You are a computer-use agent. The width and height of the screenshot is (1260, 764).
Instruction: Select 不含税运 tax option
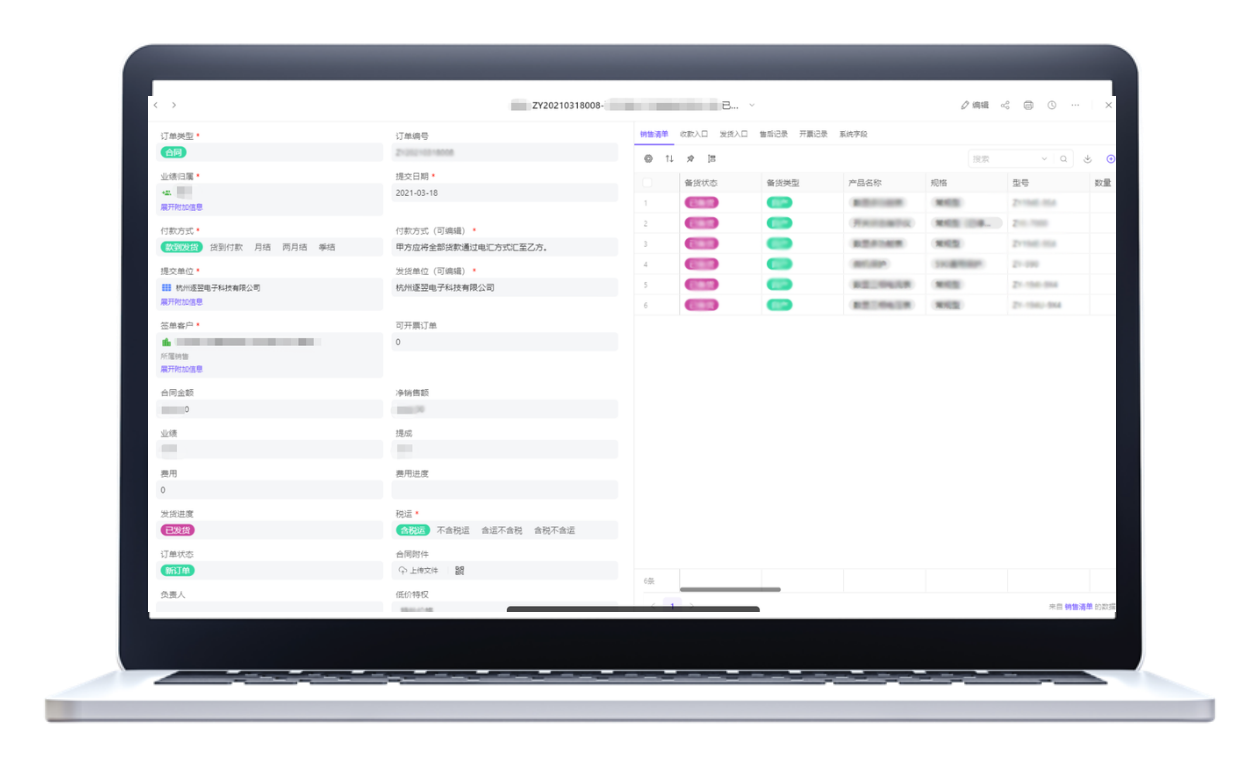click(x=453, y=530)
